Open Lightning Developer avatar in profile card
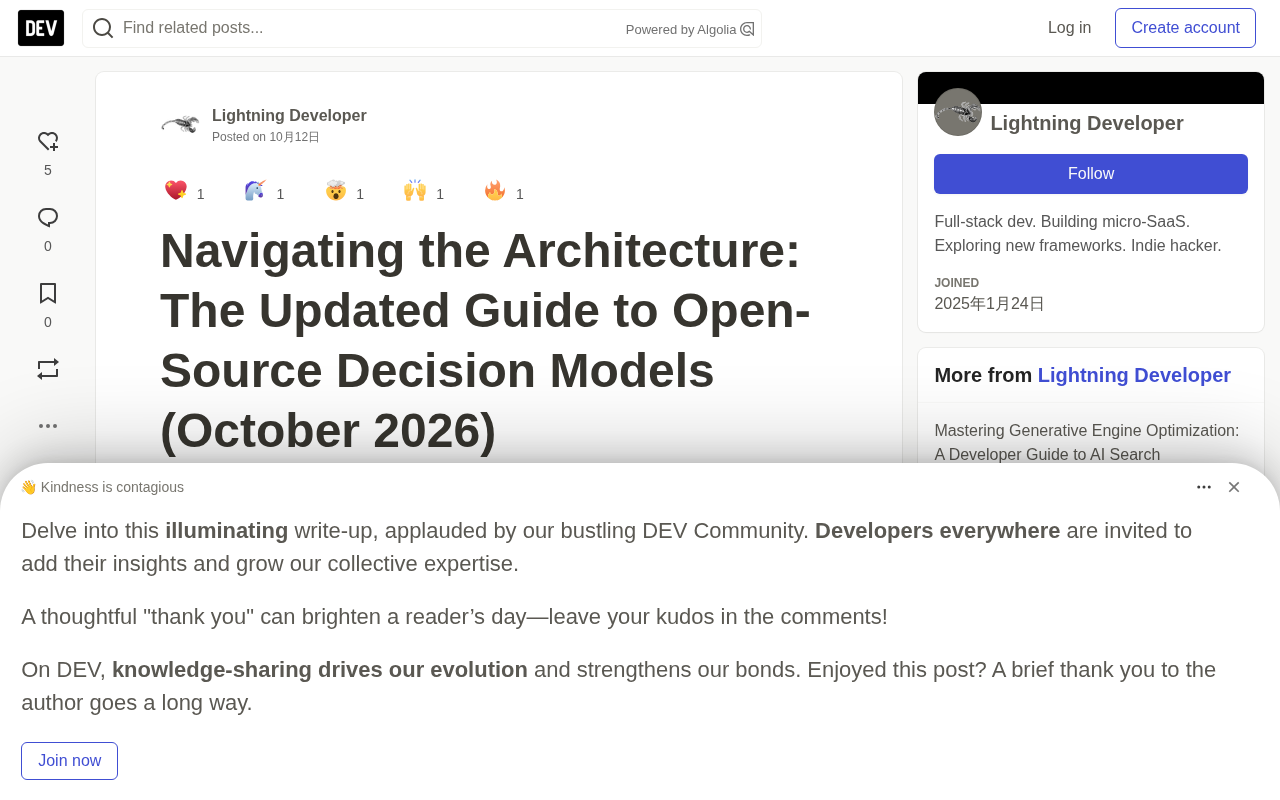This screenshot has height=800, width=1280. (x=958, y=112)
